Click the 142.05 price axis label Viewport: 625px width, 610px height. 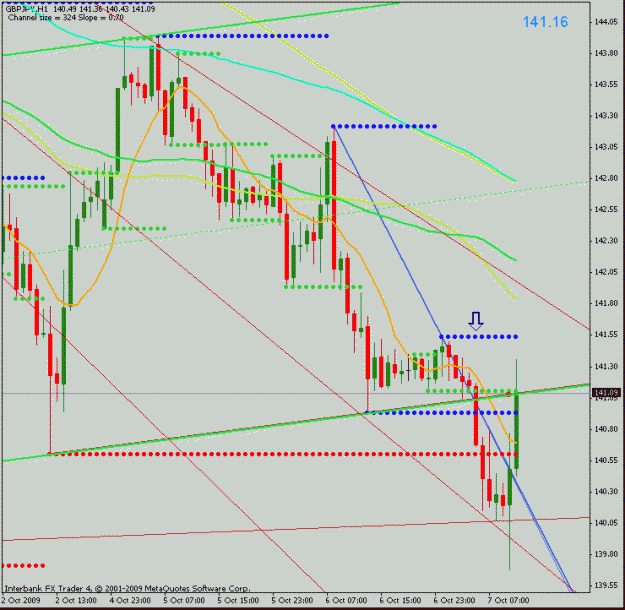point(606,272)
